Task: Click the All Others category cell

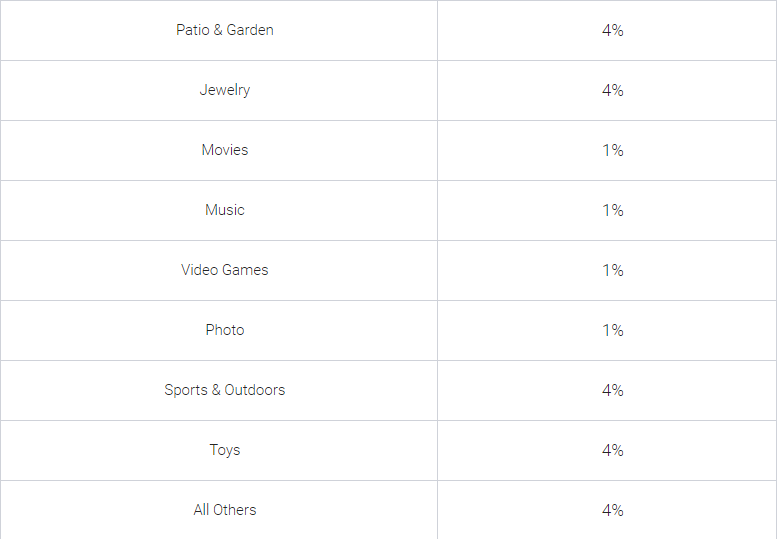Action: point(225,510)
